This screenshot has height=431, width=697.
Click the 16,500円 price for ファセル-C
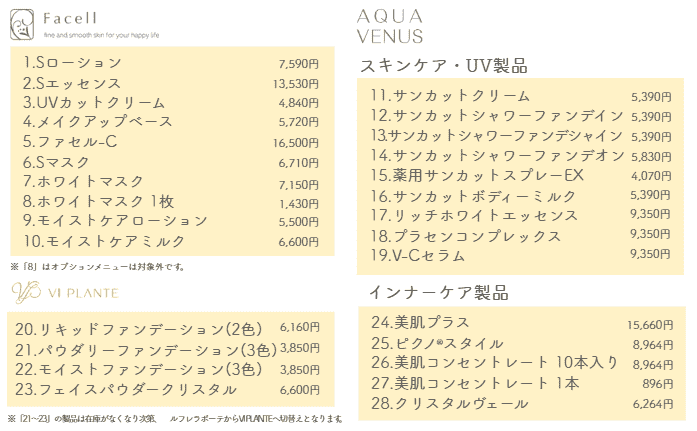[x=296, y=143]
